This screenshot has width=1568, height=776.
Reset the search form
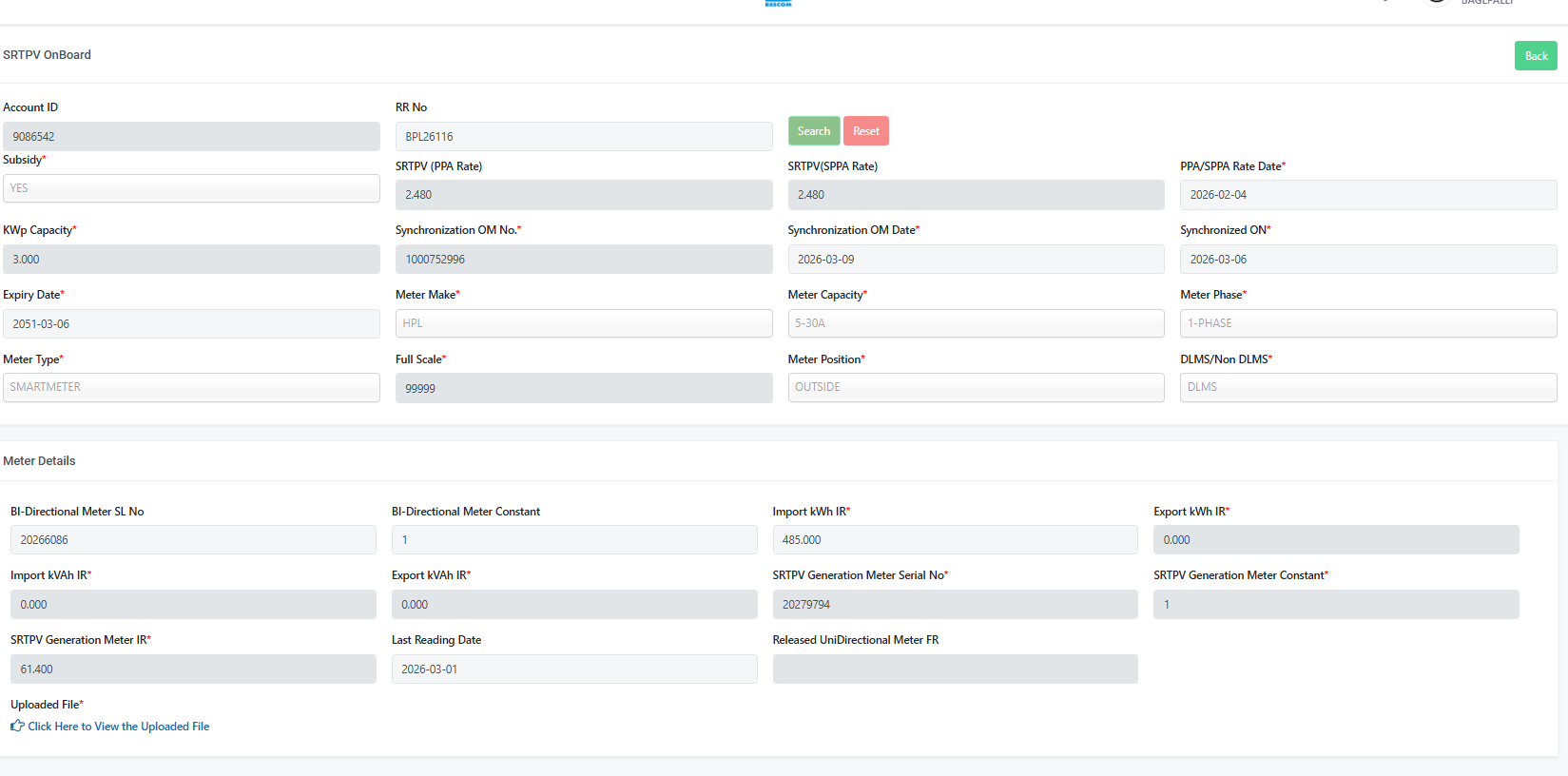[866, 131]
